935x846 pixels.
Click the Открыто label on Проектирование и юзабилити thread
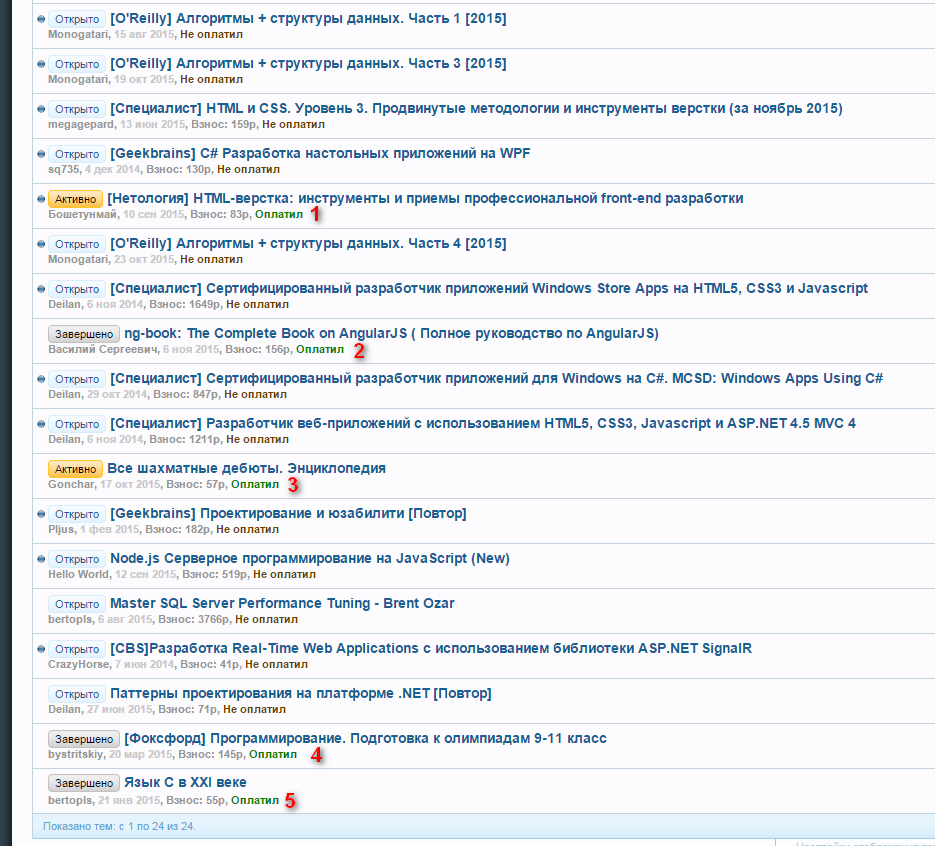77,514
